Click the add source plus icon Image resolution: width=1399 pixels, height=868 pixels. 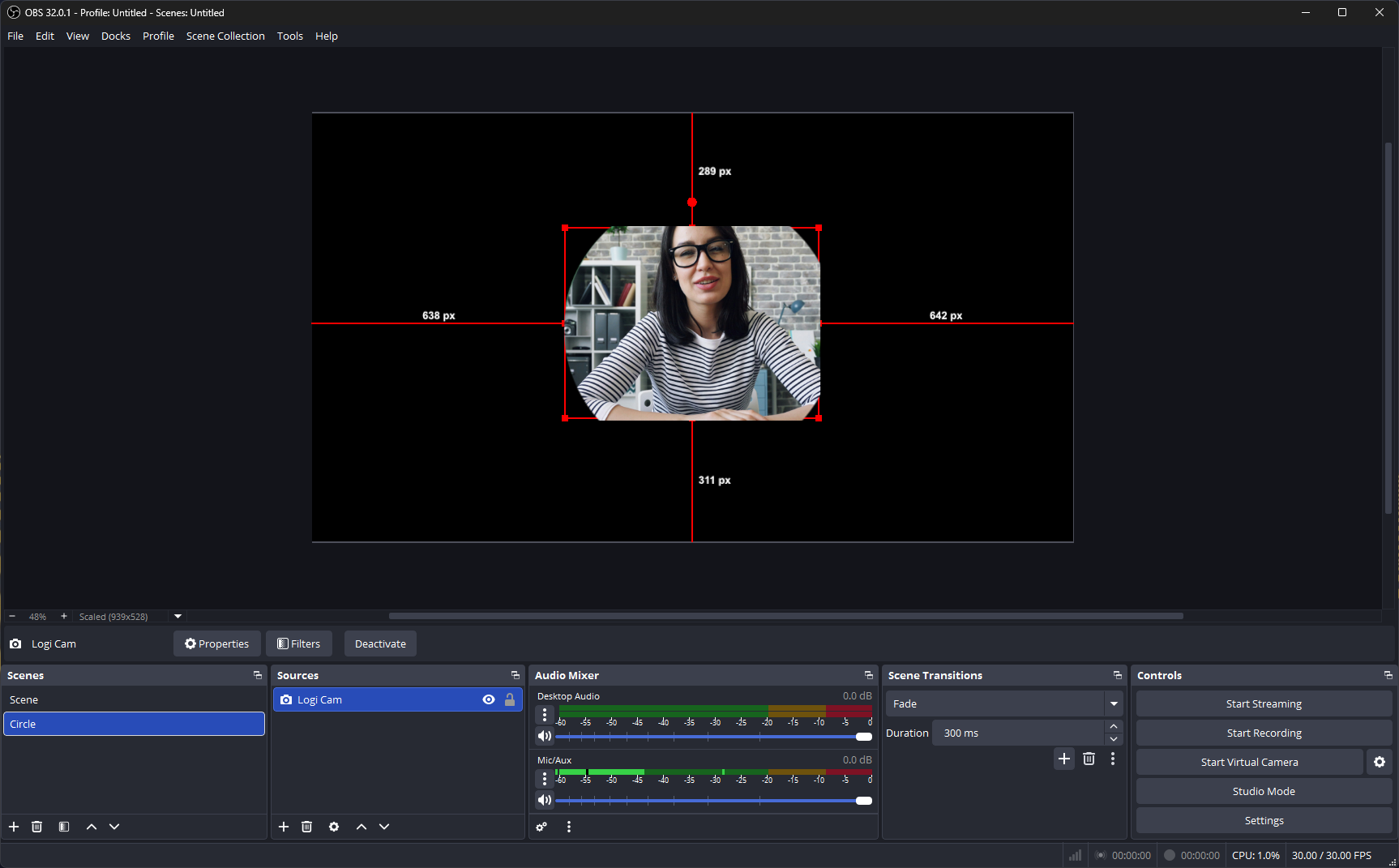(x=284, y=827)
